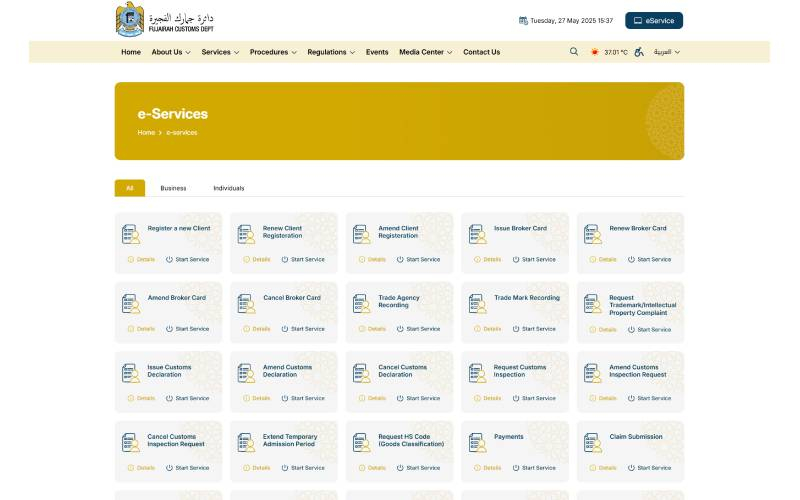Click the 37.01 °C temperature text

pyautogui.click(x=616, y=52)
